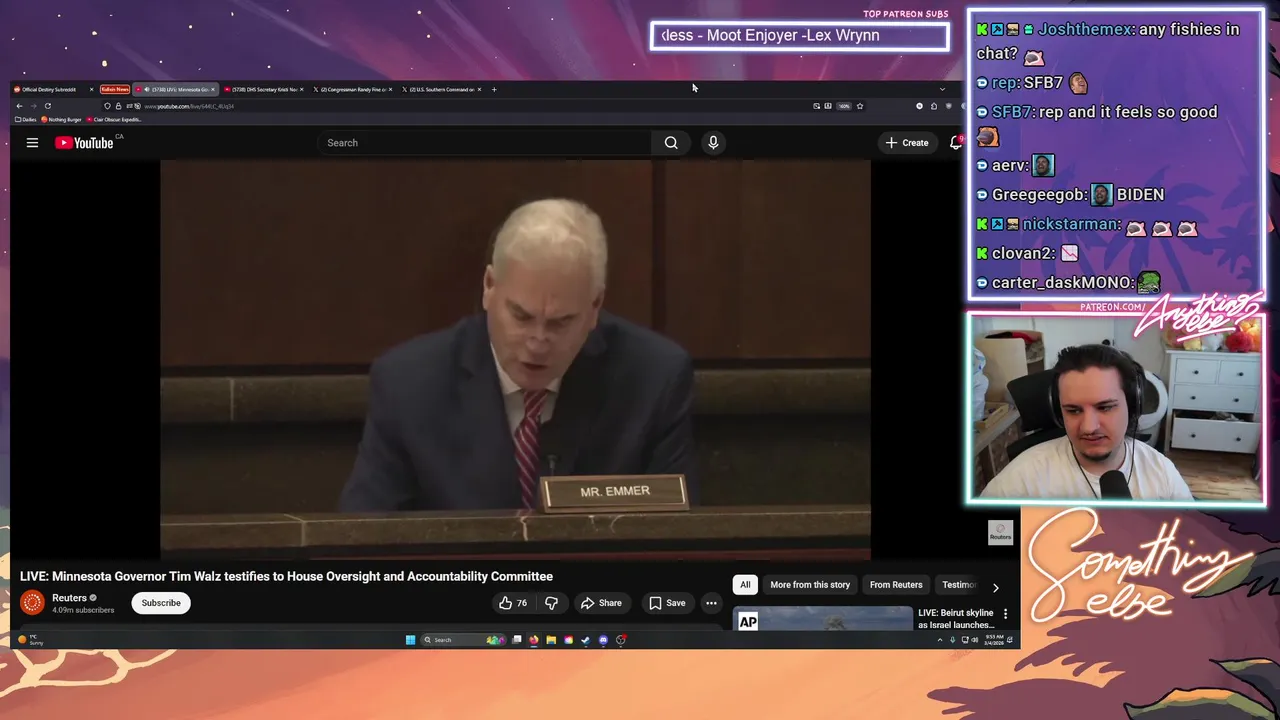1280x720 pixels.
Task: Switch to Official Destiny Subreddit tab
Action: pos(54,89)
